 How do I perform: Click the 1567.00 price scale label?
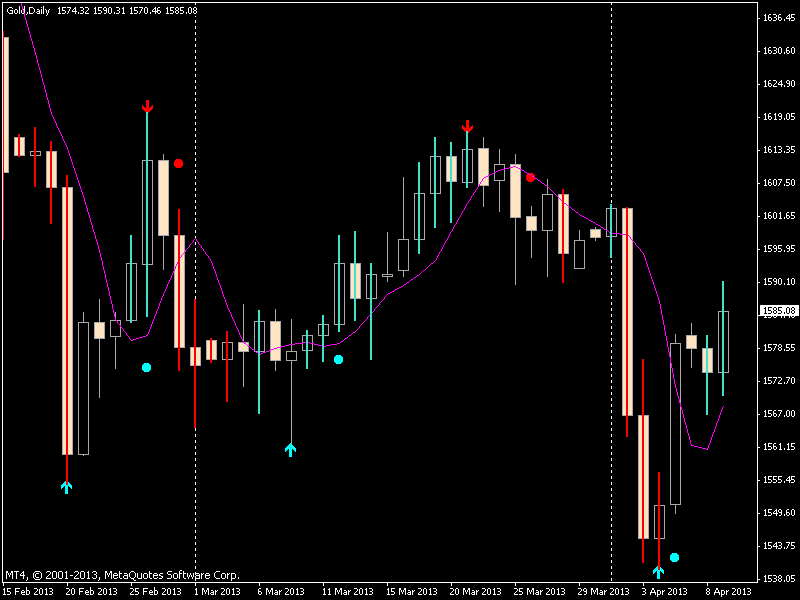pos(779,414)
